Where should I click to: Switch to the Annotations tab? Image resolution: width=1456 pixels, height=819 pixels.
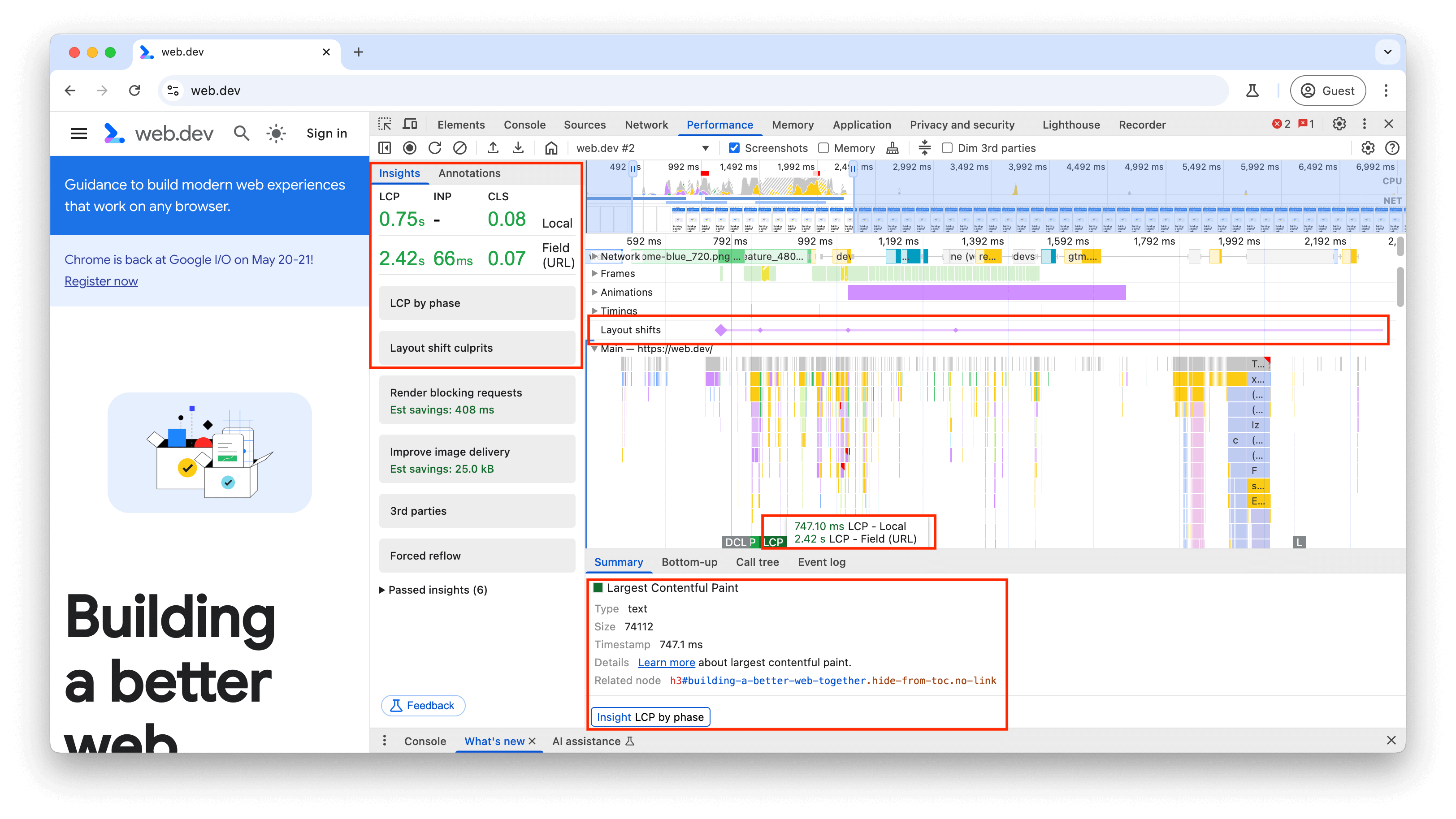(469, 173)
